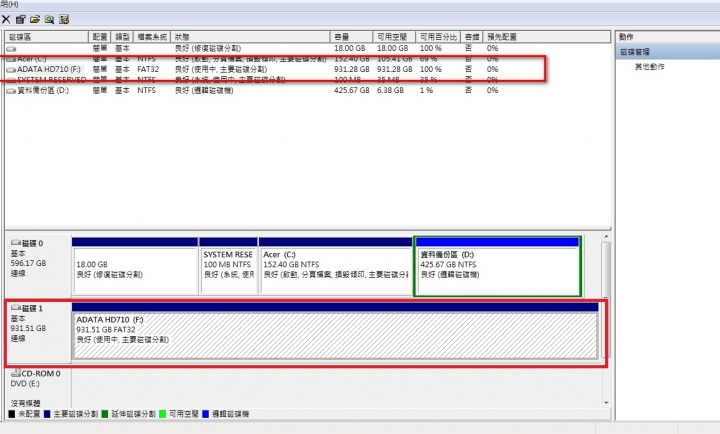Image resolution: width=720 pixels, height=434 pixels.
Task: Sort by the 可用空間 column header
Action: [x=394, y=37]
